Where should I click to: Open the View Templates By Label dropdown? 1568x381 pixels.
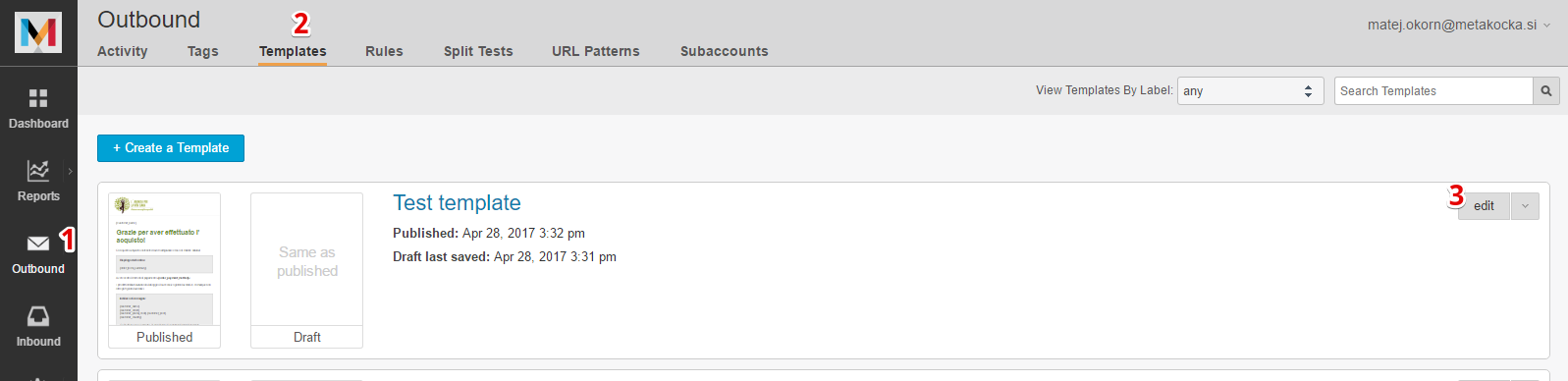click(1251, 91)
